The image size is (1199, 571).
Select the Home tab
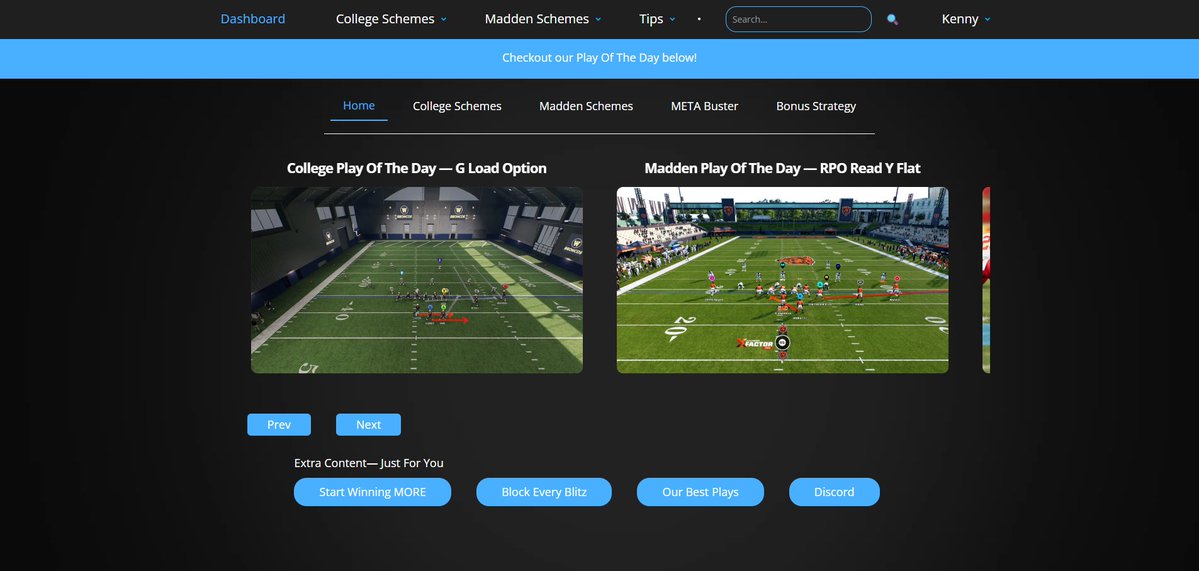click(359, 106)
